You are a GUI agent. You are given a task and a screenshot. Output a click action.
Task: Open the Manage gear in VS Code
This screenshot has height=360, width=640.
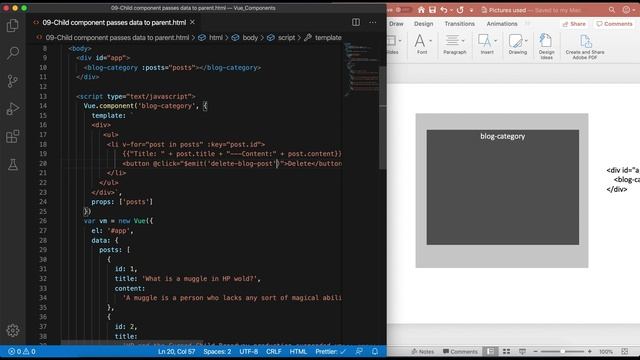[x=13, y=330]
